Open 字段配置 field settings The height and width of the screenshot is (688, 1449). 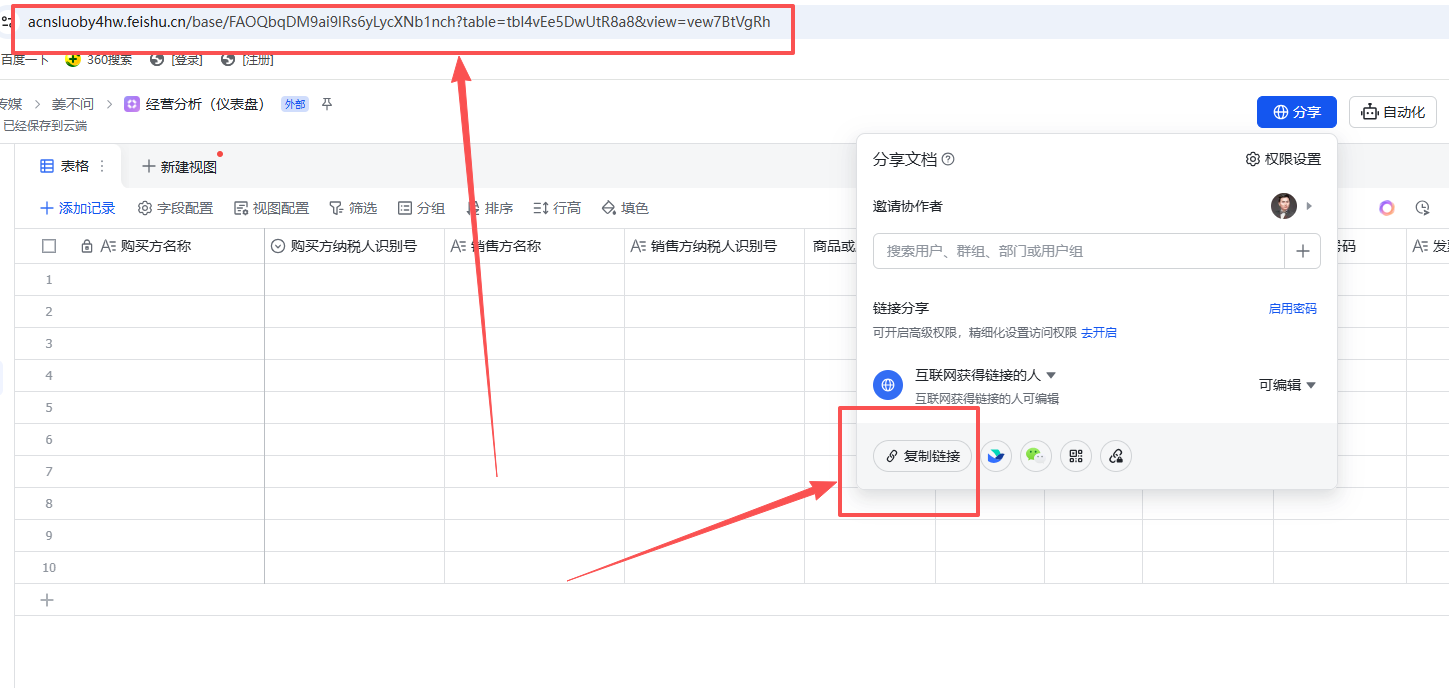pyautogui.click(x=175, y=208)
